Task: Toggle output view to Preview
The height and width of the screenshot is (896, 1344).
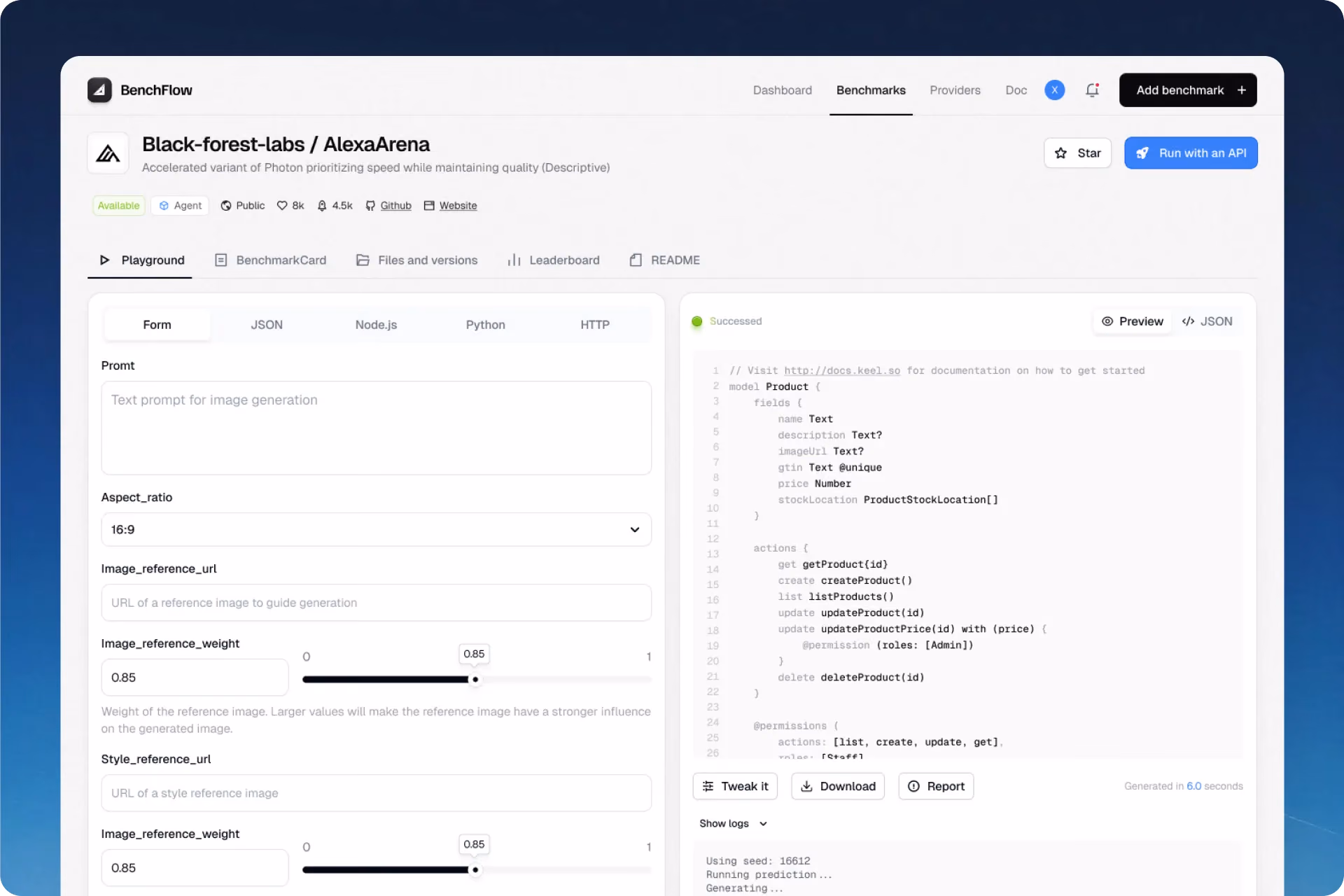Action: (x=1132, y=321)
